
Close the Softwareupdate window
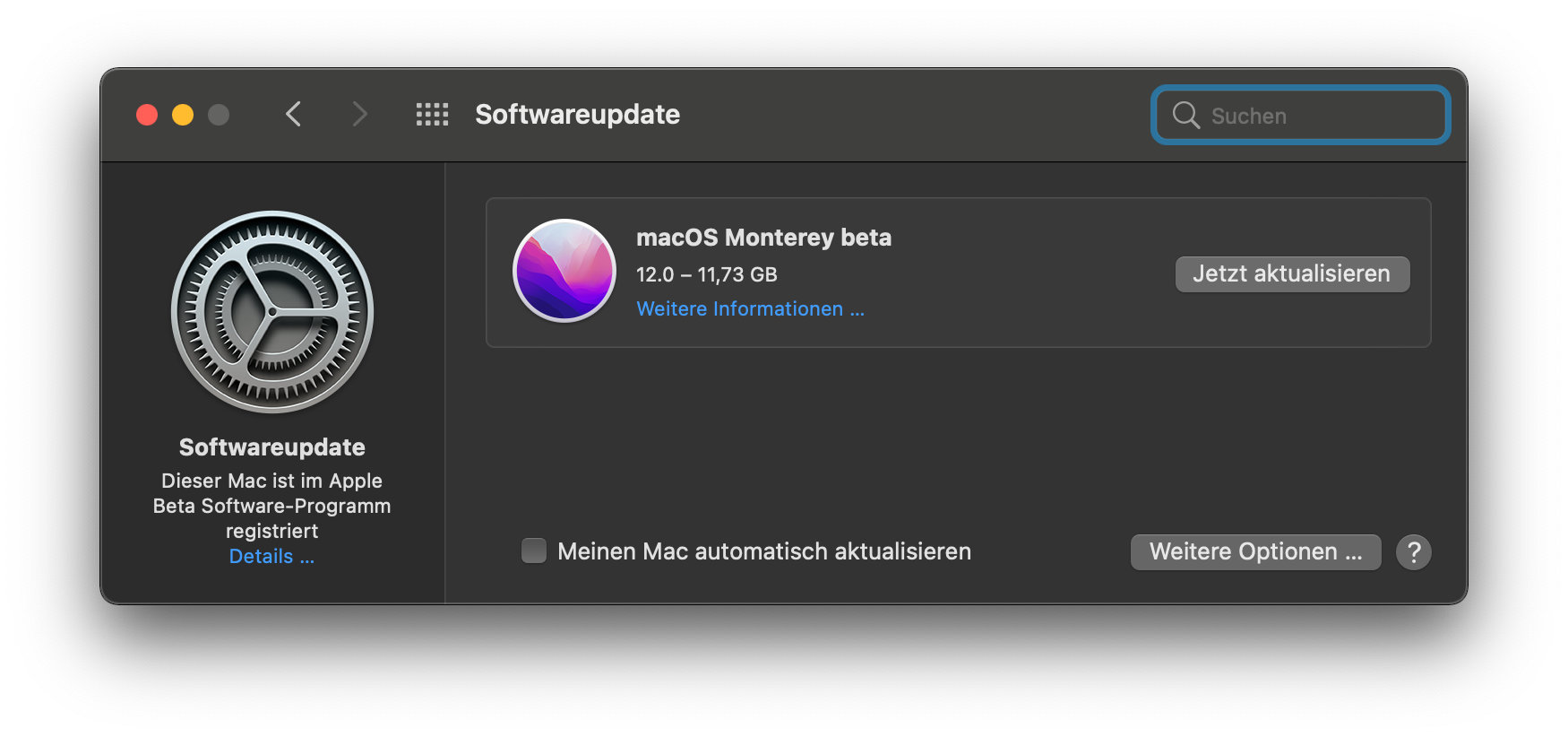147,115
